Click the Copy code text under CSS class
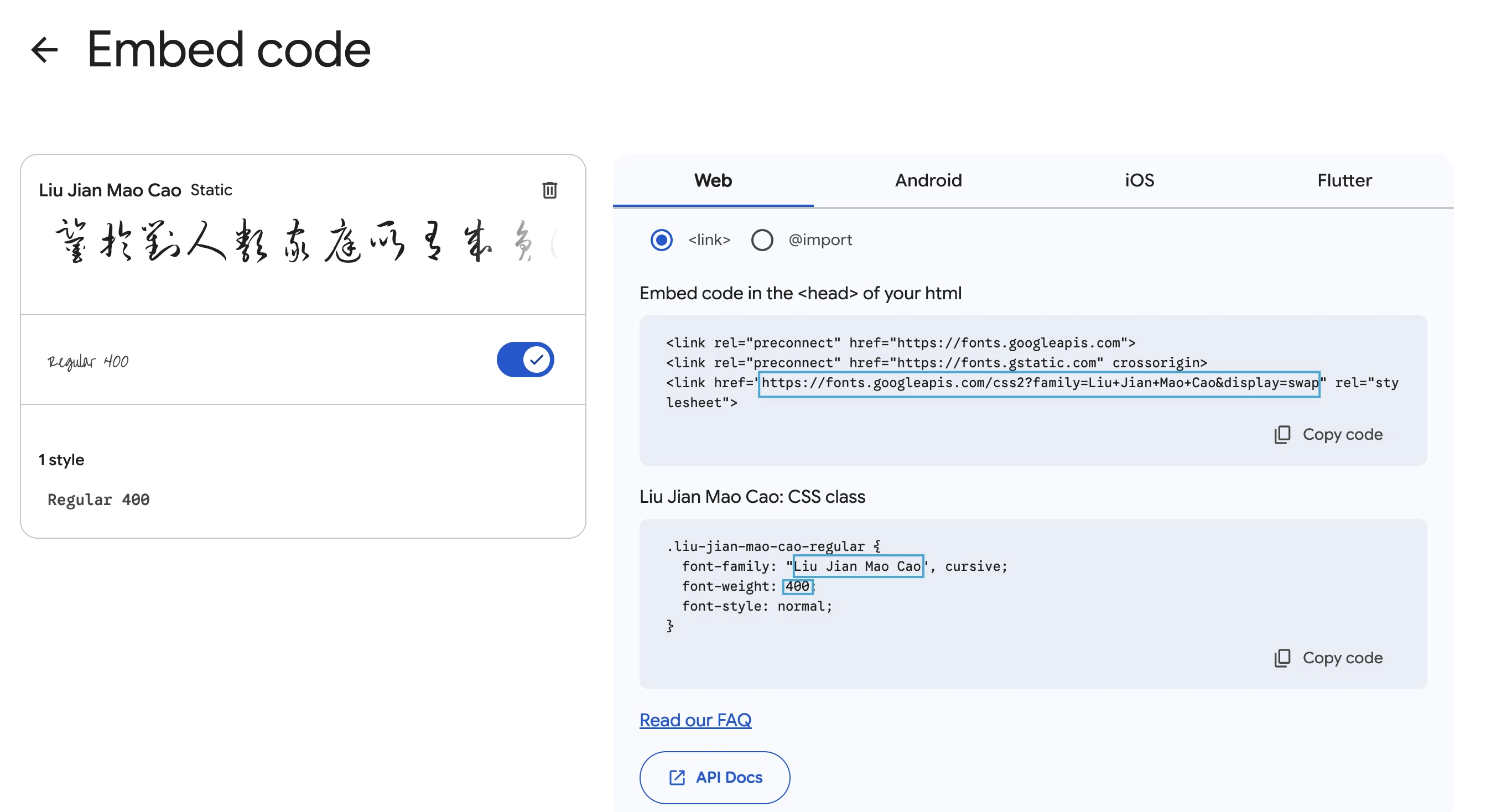Screen dimensions: 1486x812 click(x=1342, y=658)
